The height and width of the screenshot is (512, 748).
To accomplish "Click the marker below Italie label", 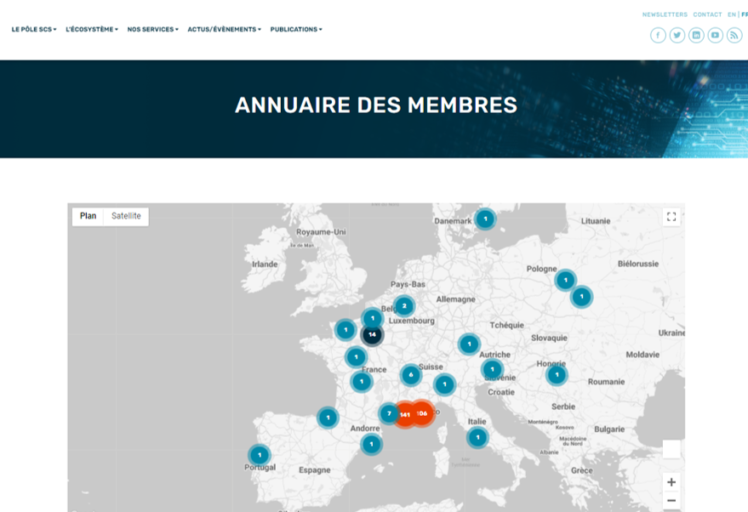I will click(x=478, y=437).
